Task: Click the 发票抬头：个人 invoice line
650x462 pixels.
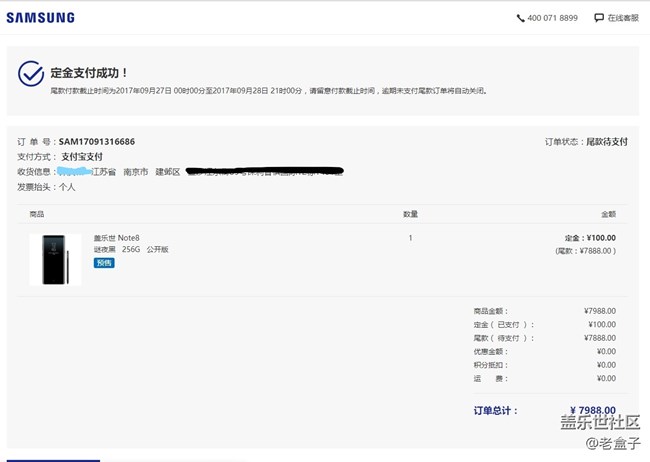Action: 46,187
